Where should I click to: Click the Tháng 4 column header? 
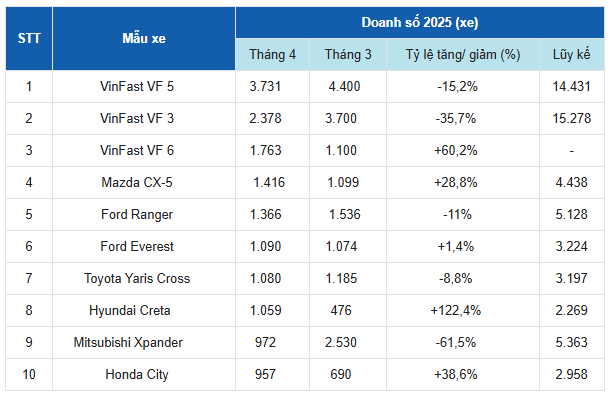(272, 54)
